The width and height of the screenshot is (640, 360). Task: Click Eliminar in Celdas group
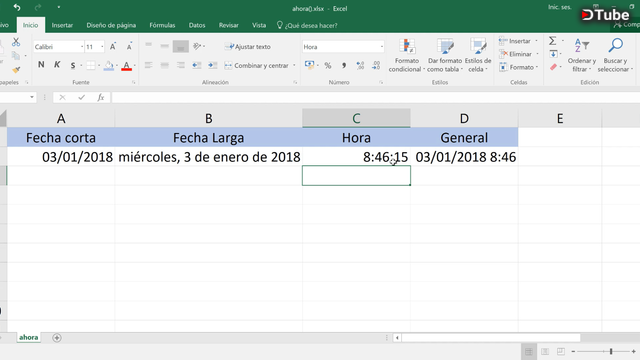pyautogui.click(x=518, y=54)
